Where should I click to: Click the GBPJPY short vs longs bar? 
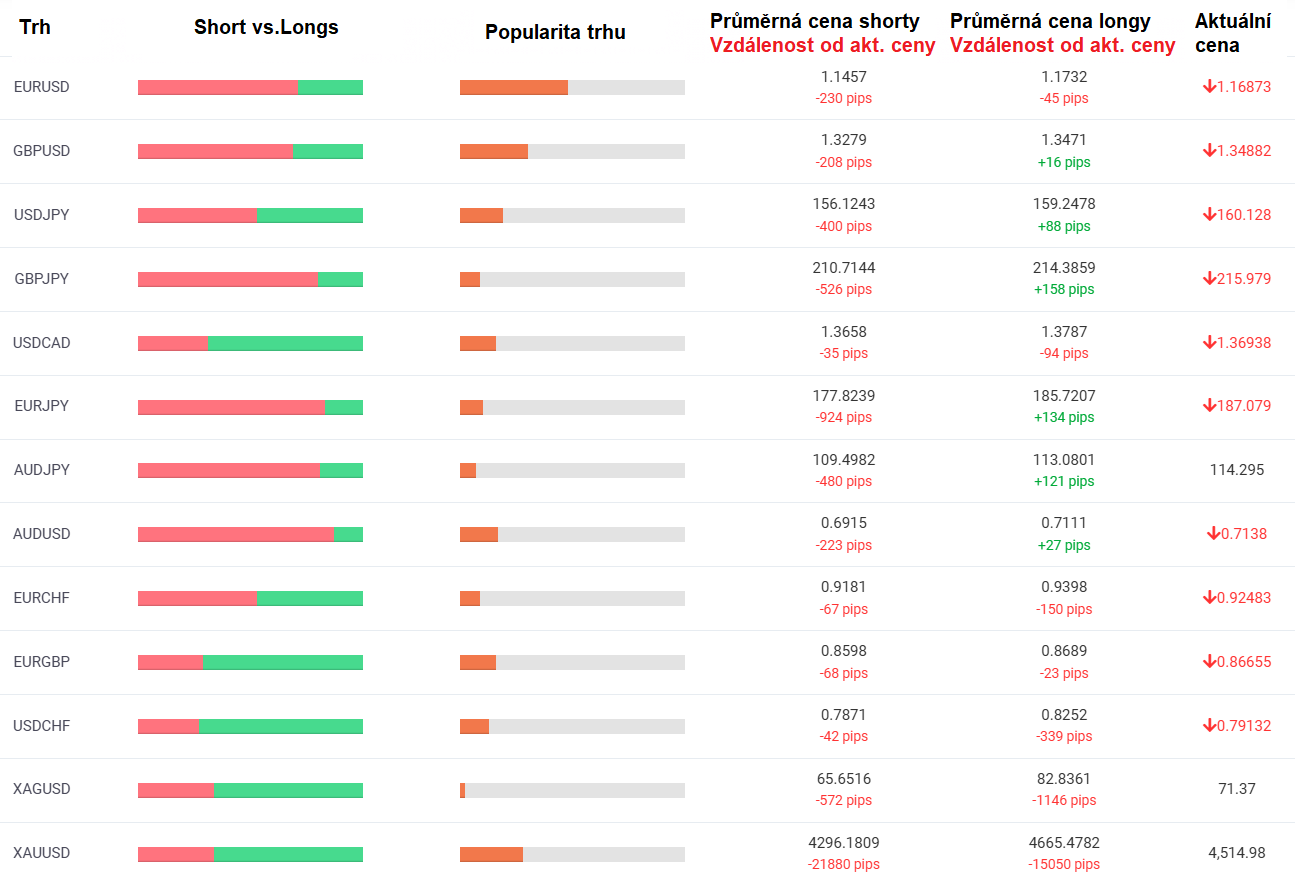pyautogui.click(x=250, y=279)
